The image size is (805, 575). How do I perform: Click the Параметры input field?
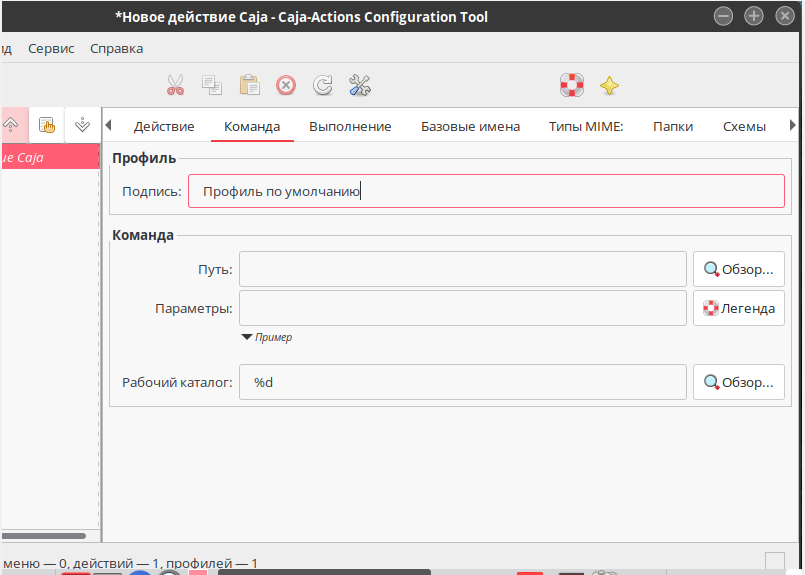pos(463,308)
